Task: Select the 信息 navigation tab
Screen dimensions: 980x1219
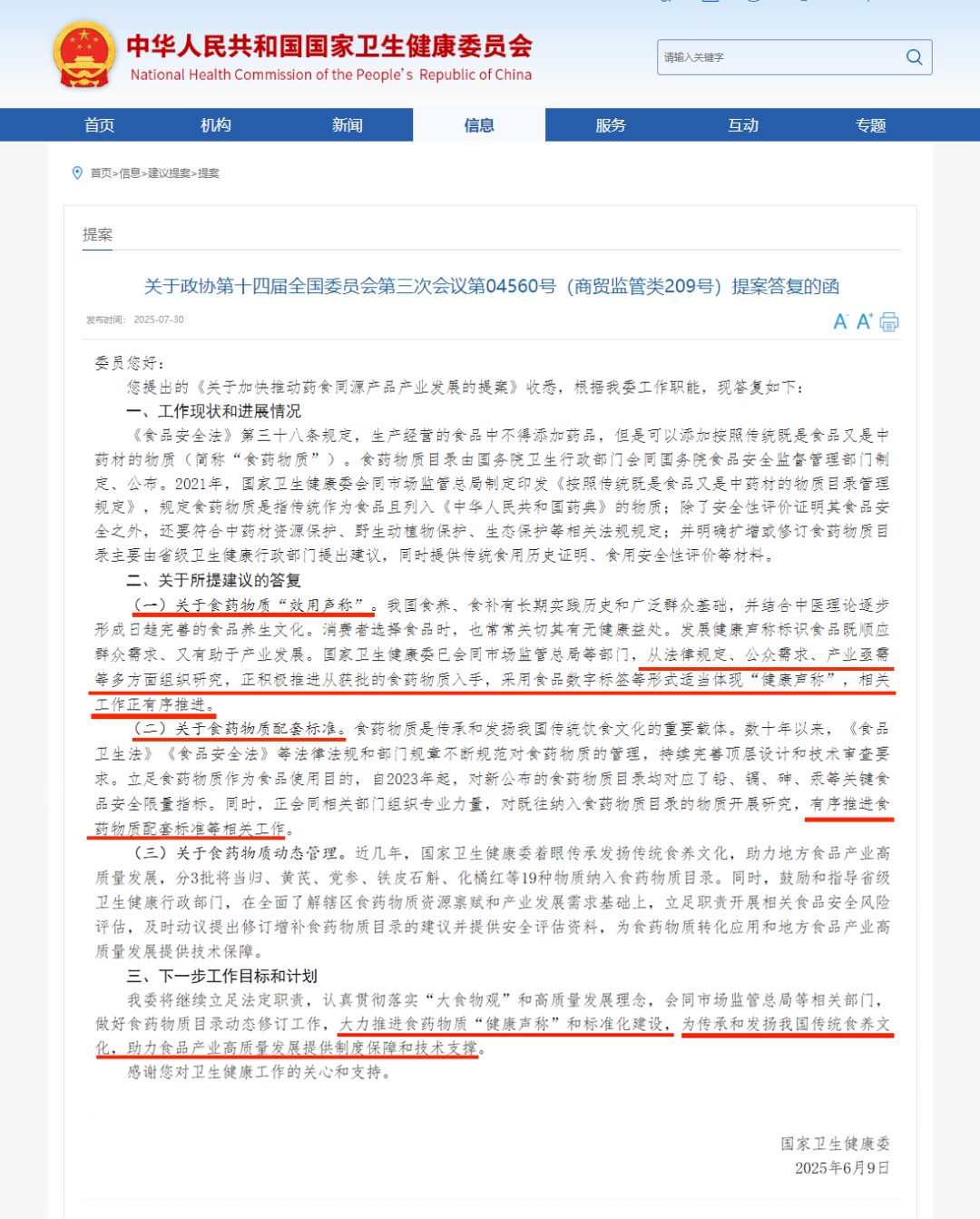Action: (x=479, y=125)
